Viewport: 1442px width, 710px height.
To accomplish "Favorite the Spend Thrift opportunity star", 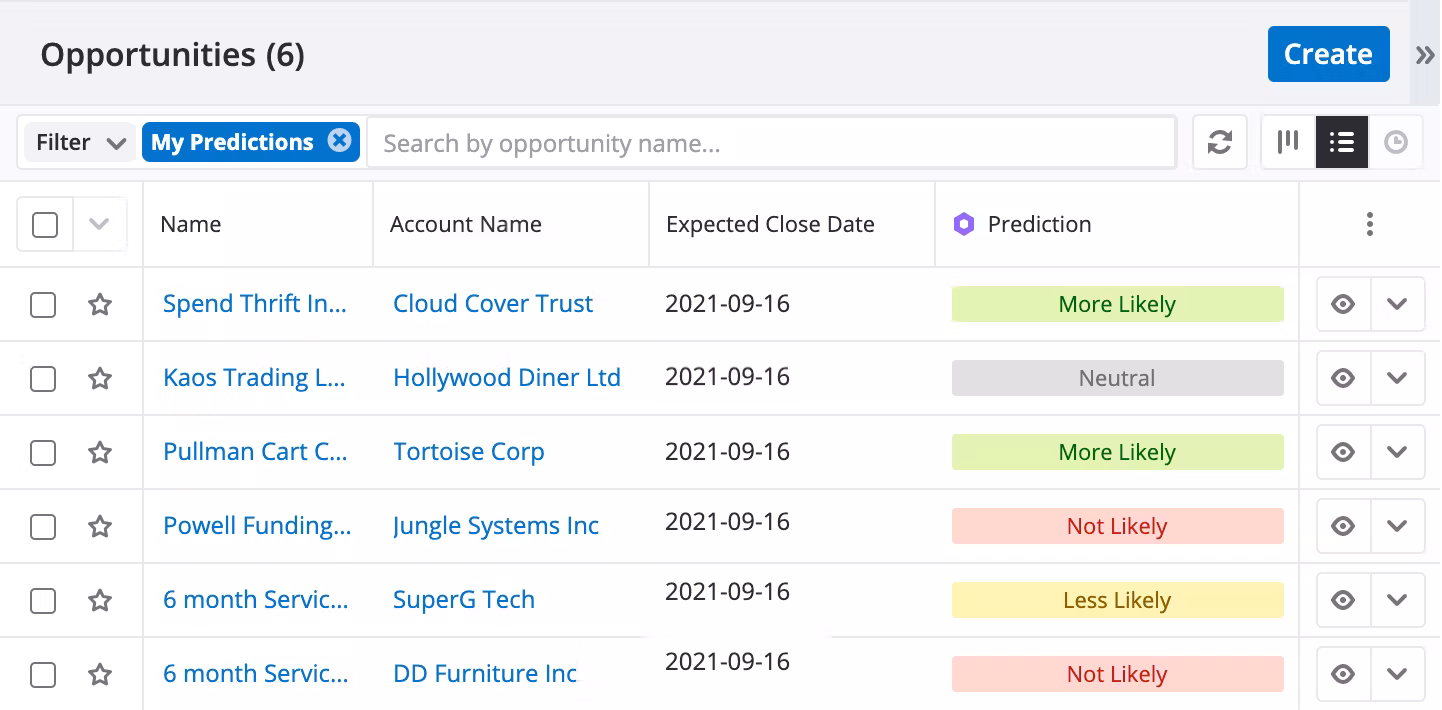I will [x=100, y=304].
